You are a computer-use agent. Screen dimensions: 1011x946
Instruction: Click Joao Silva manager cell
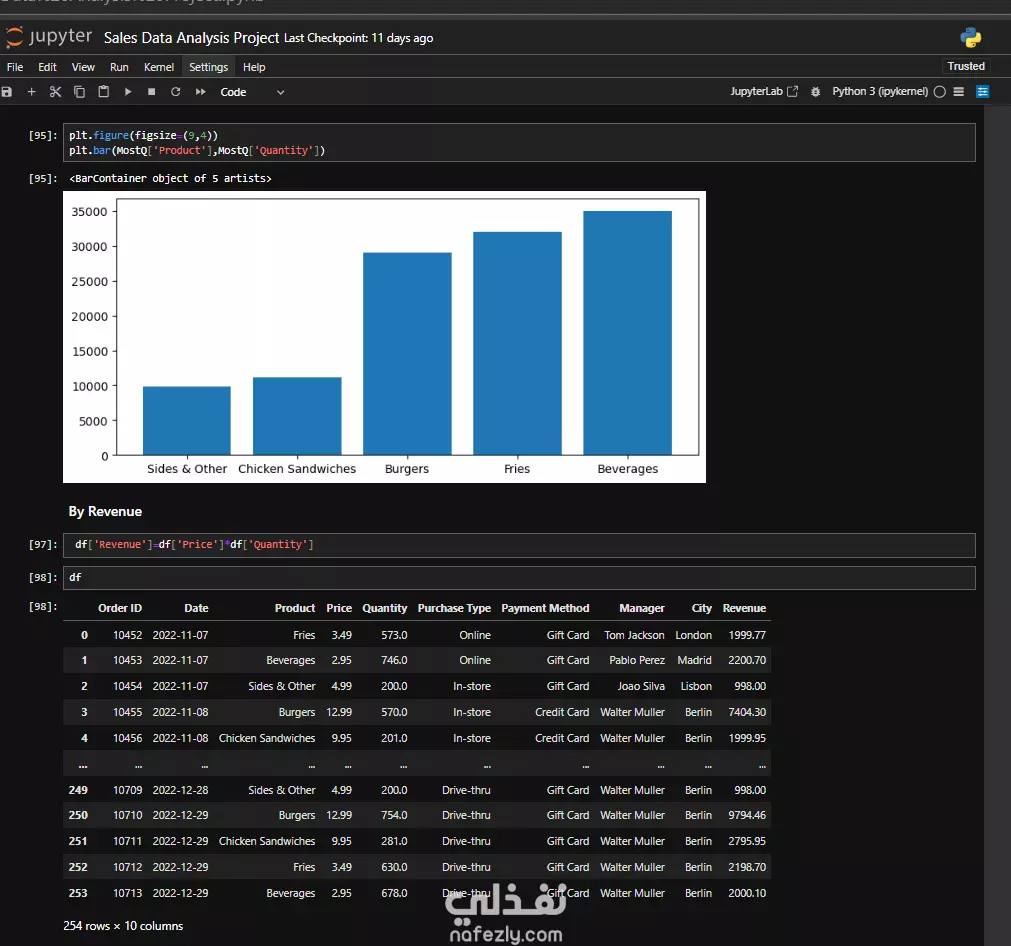641,686
